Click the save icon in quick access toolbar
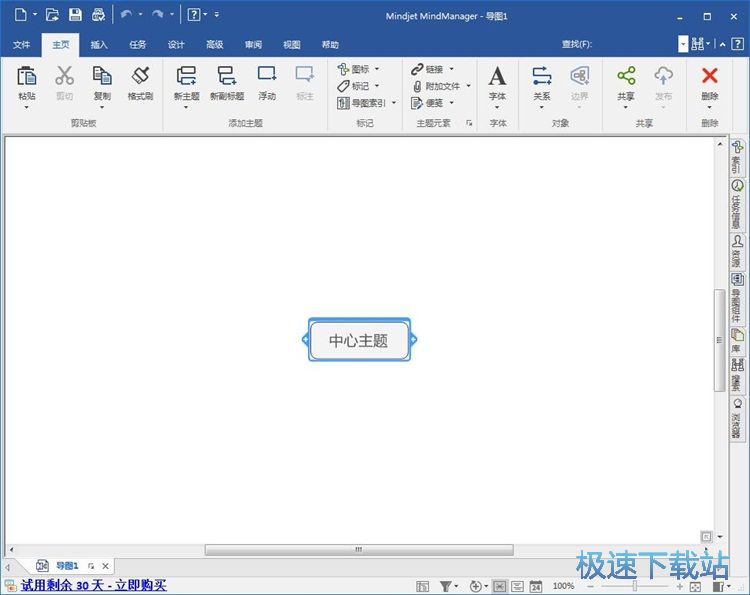 75,15
